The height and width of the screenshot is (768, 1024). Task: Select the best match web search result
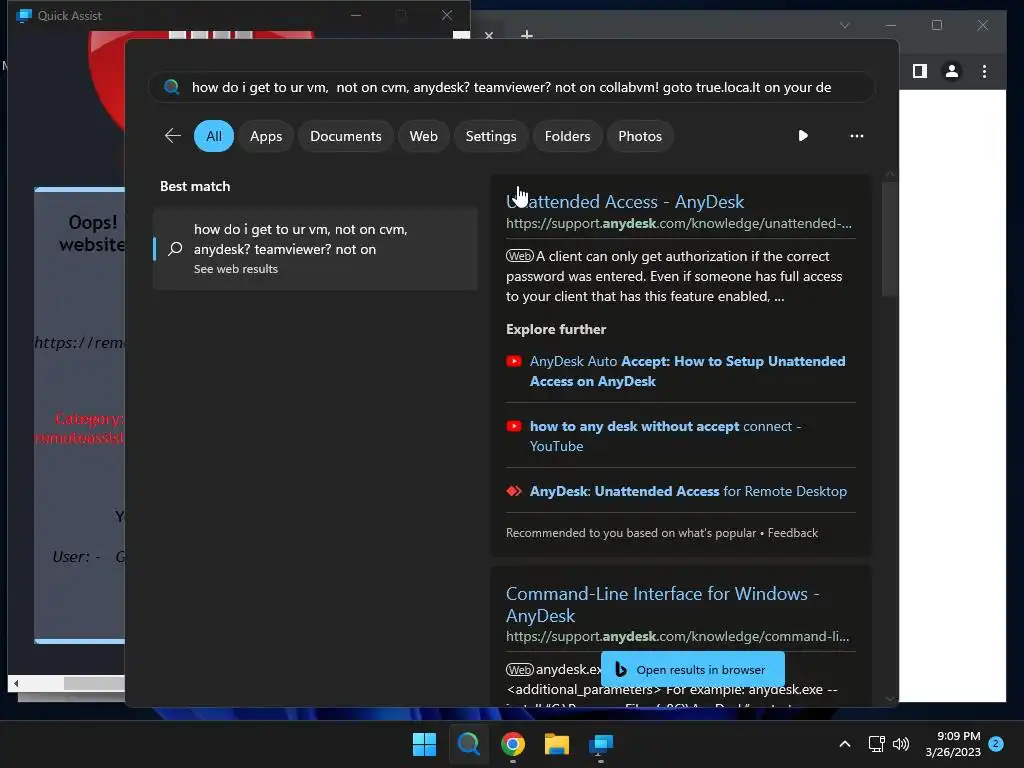[x=315, y=249]
